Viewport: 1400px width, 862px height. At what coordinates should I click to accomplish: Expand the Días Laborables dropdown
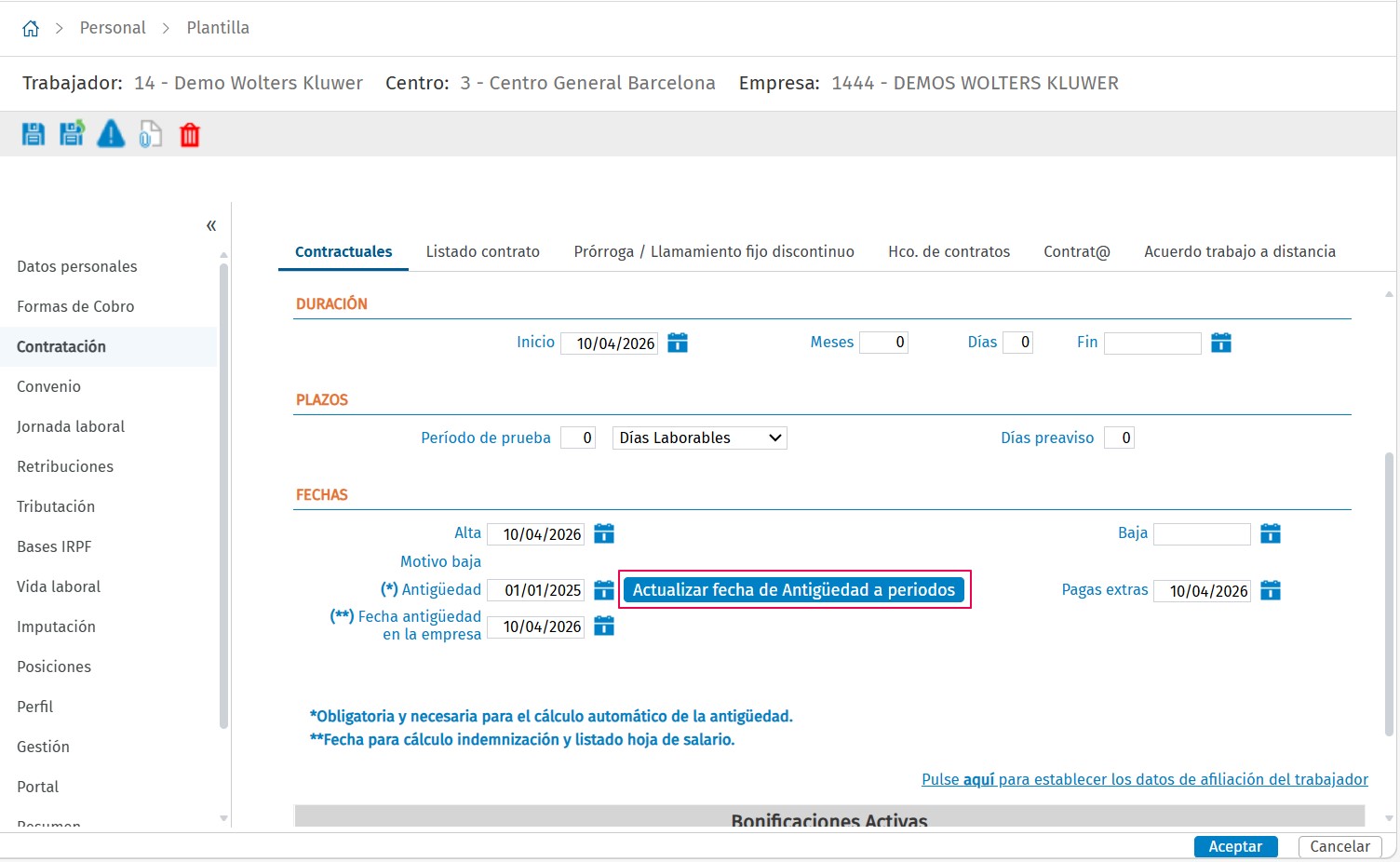coord(699,438)
